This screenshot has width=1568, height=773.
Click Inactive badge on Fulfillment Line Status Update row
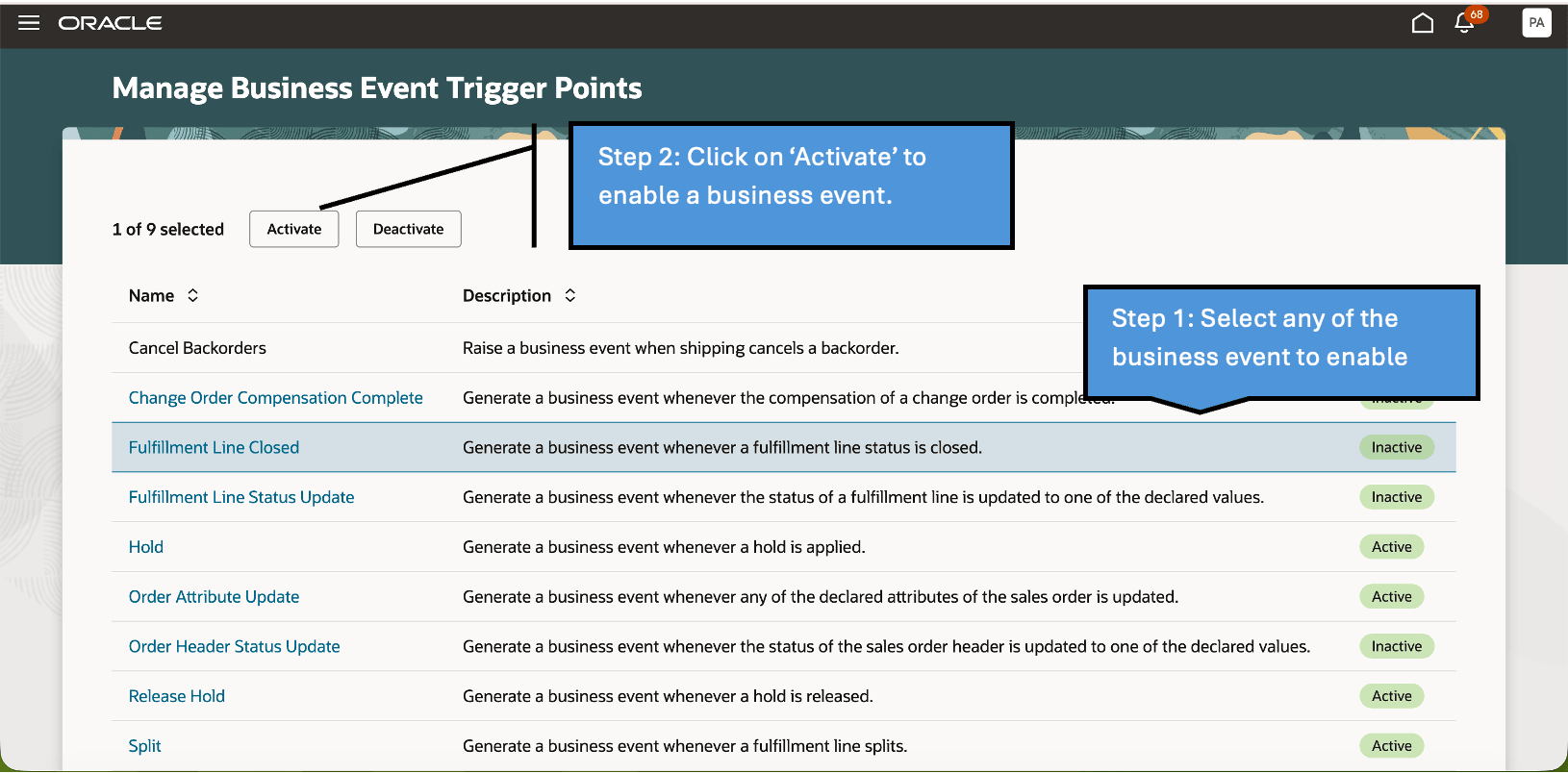1397,497
